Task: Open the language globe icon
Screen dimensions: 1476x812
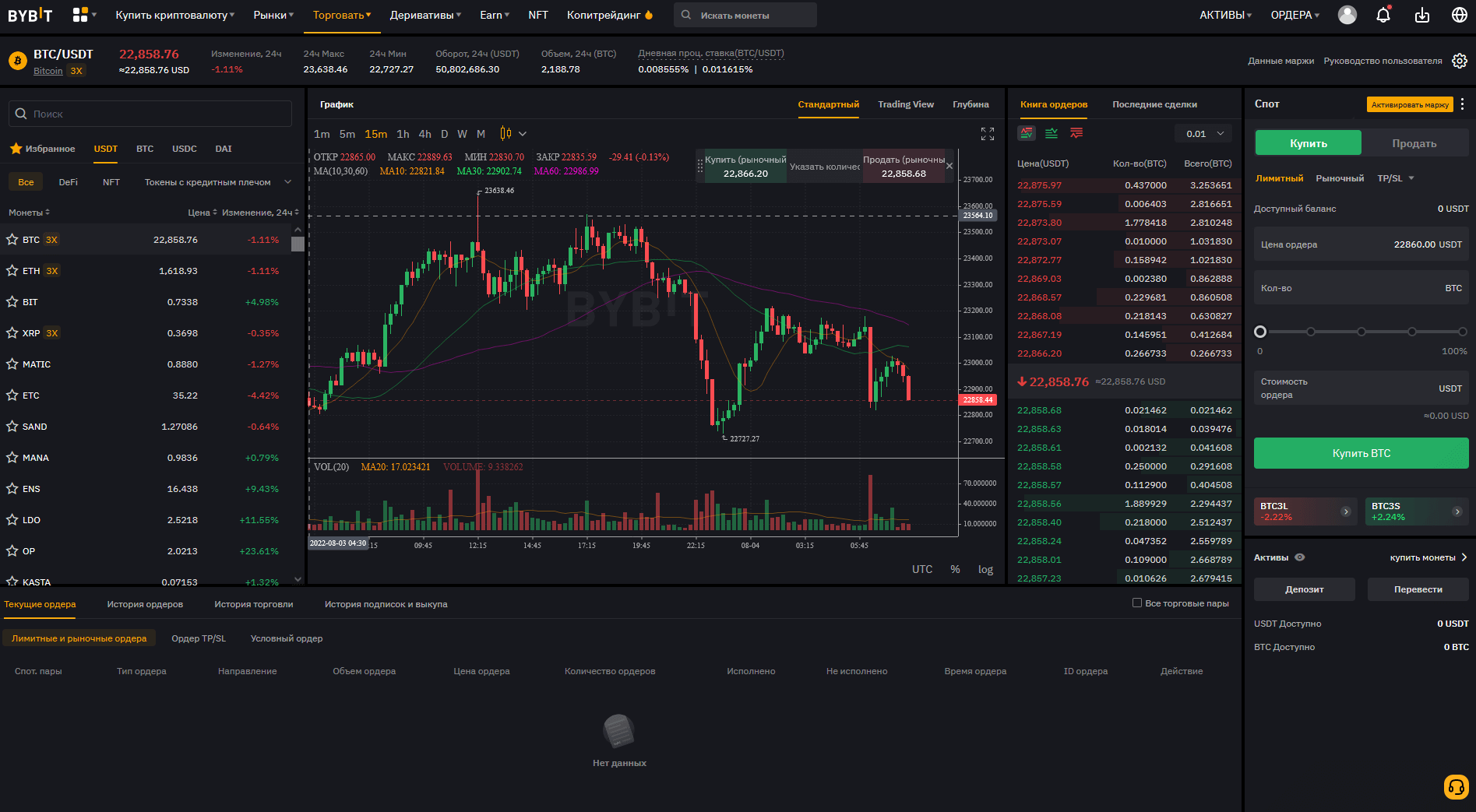Action: (1460, 15)
